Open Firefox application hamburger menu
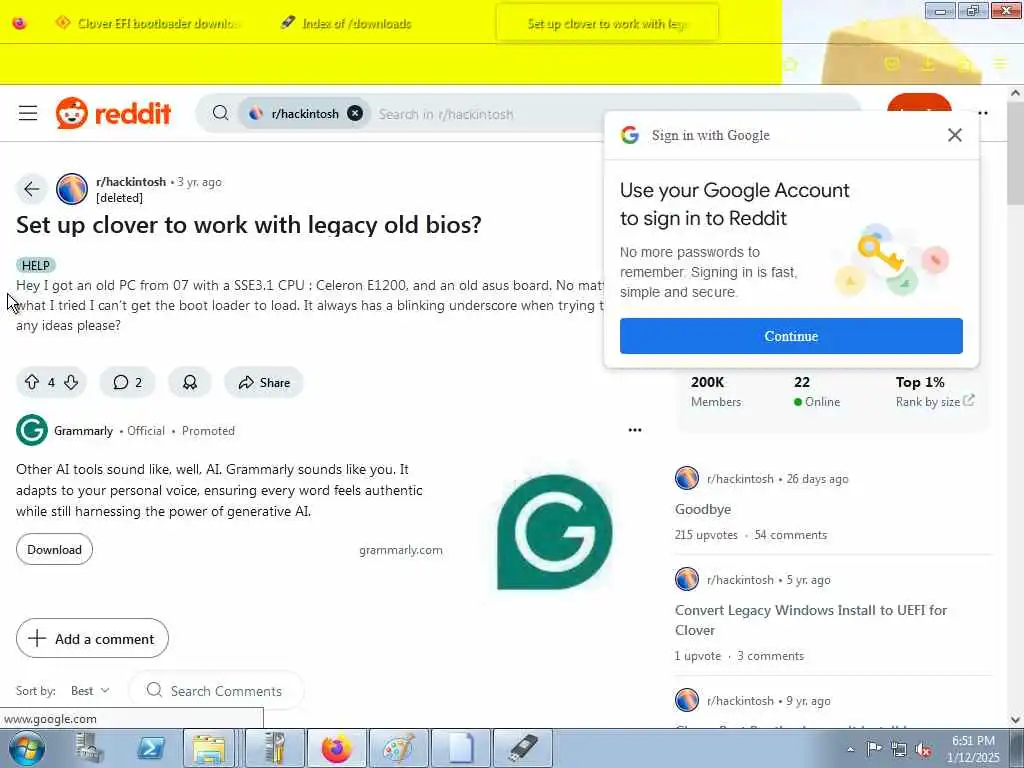This screenshot has height=768, width=1024. [1000, 64]
